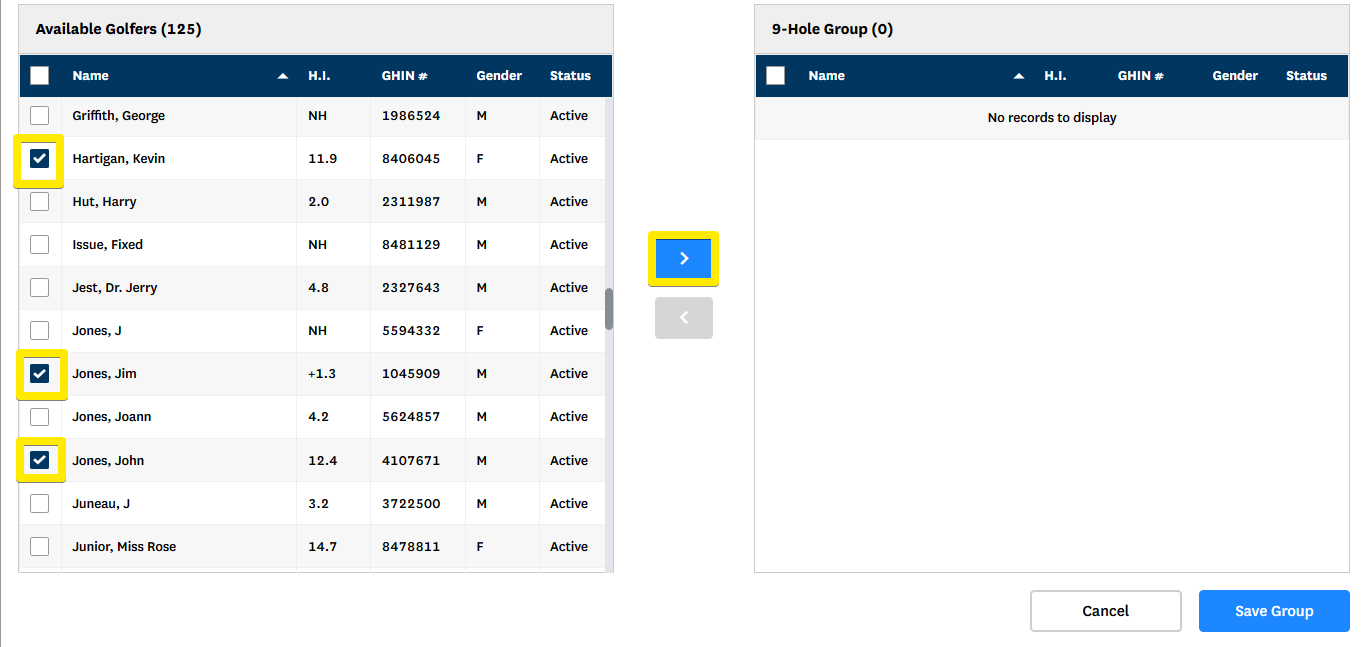
Task: Sort 9-Hole Group by GHIN # header
Action: point(1140,76)
